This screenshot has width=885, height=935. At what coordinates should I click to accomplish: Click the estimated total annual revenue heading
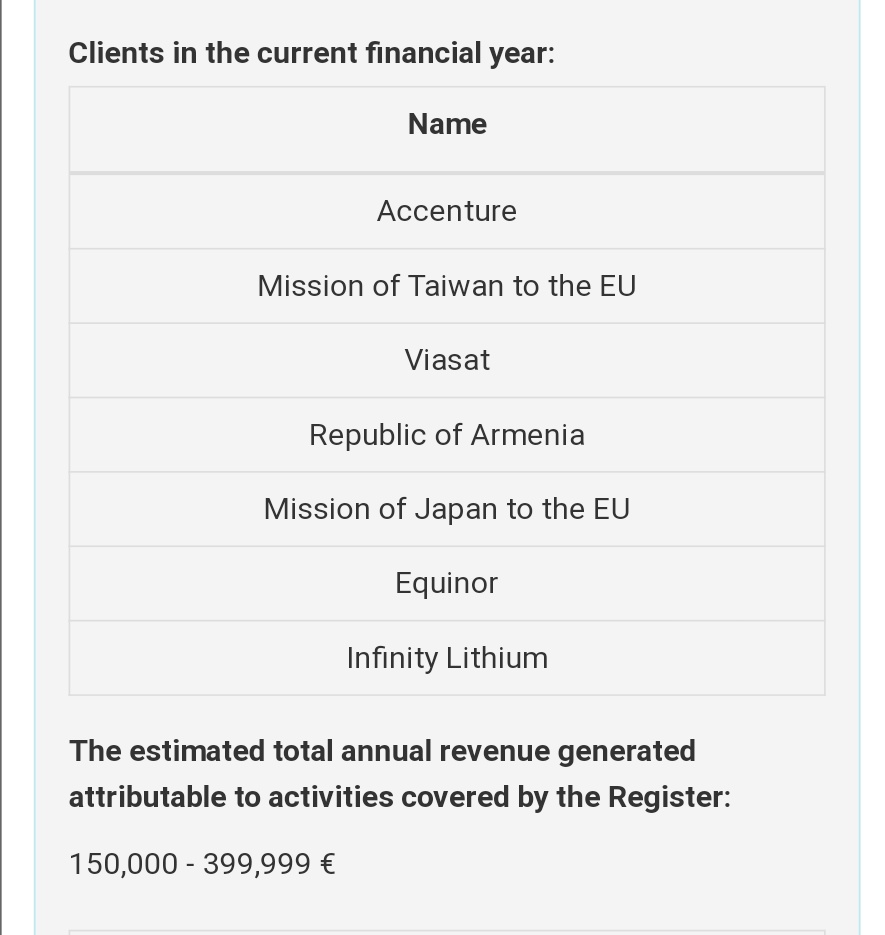tap(399, 774)
